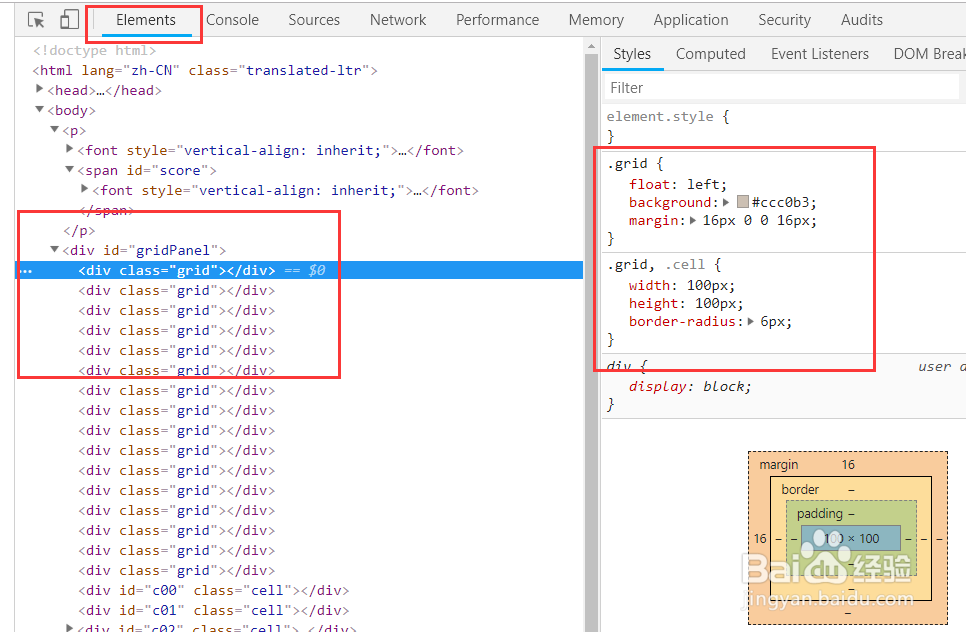Click the doctype html line
Viewport: 966px width, 632px height.
point(94,51)
